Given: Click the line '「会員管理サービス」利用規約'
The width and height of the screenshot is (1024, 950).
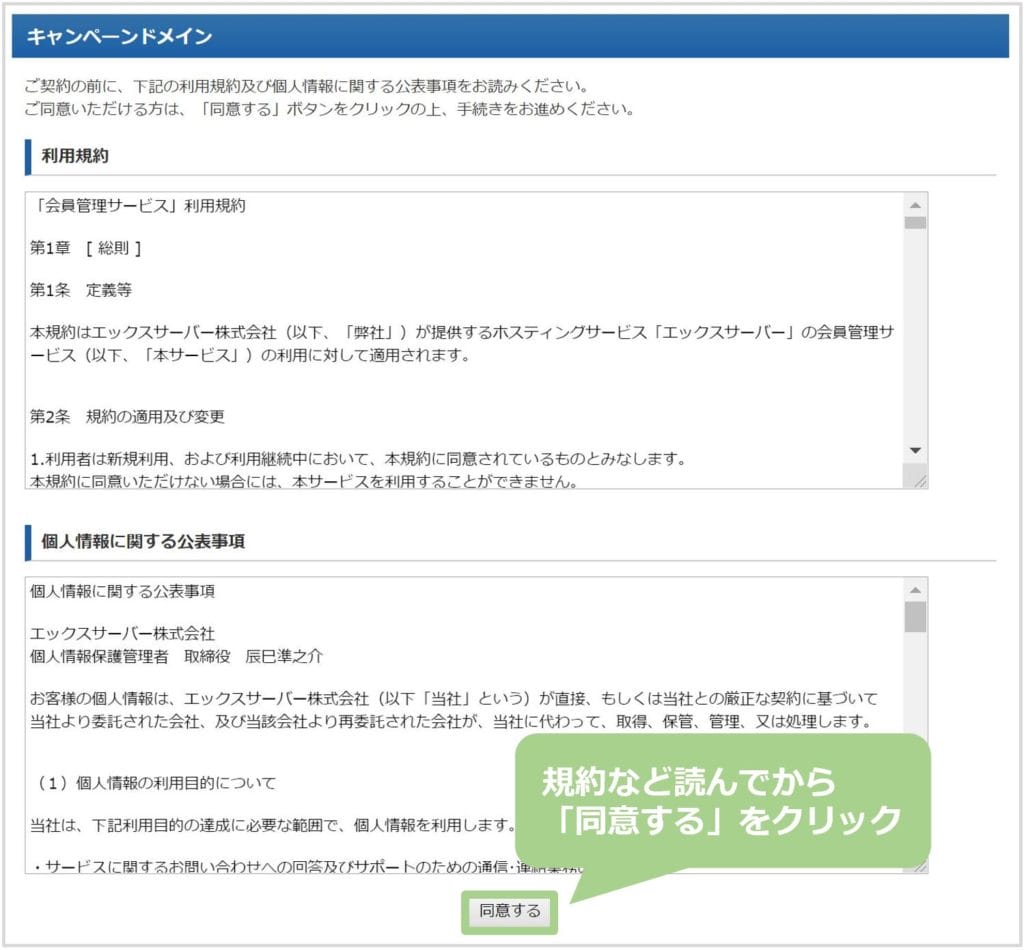Looking at the screenshot, I should [138, 206].
